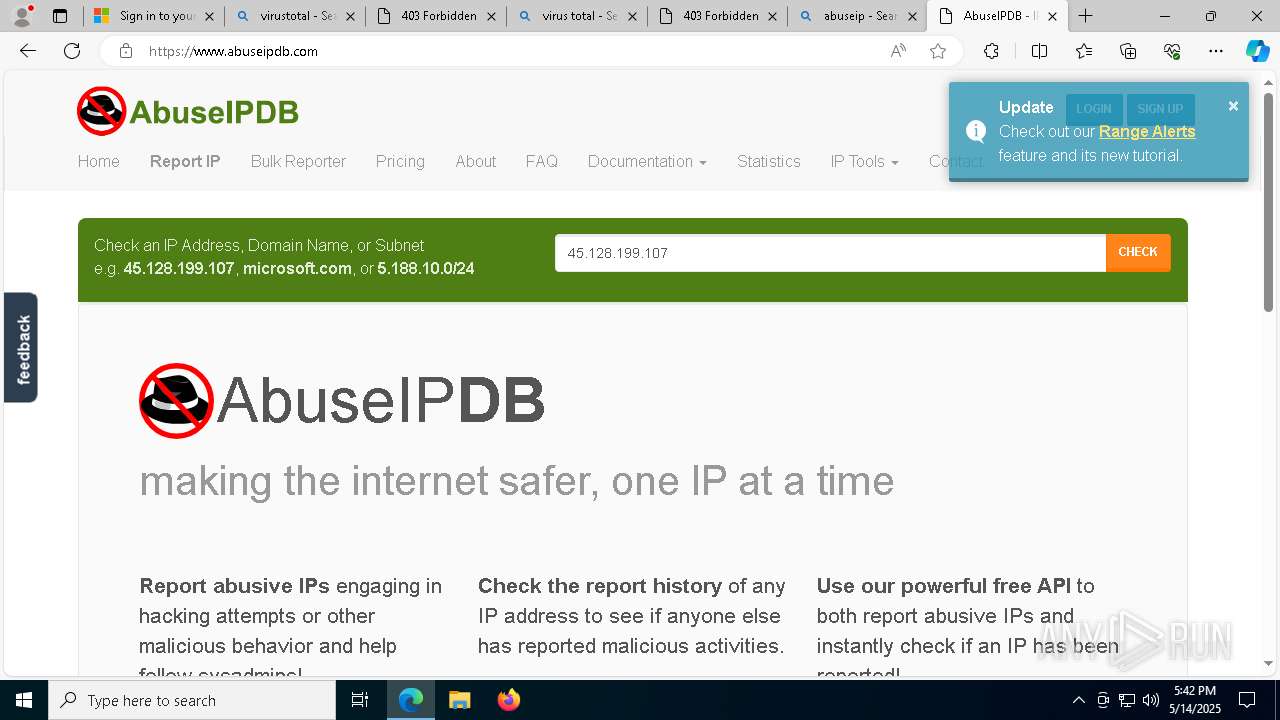Open Extensions puzzle icon
Viewport: 1280px width, 720px height.
[991, 51]
